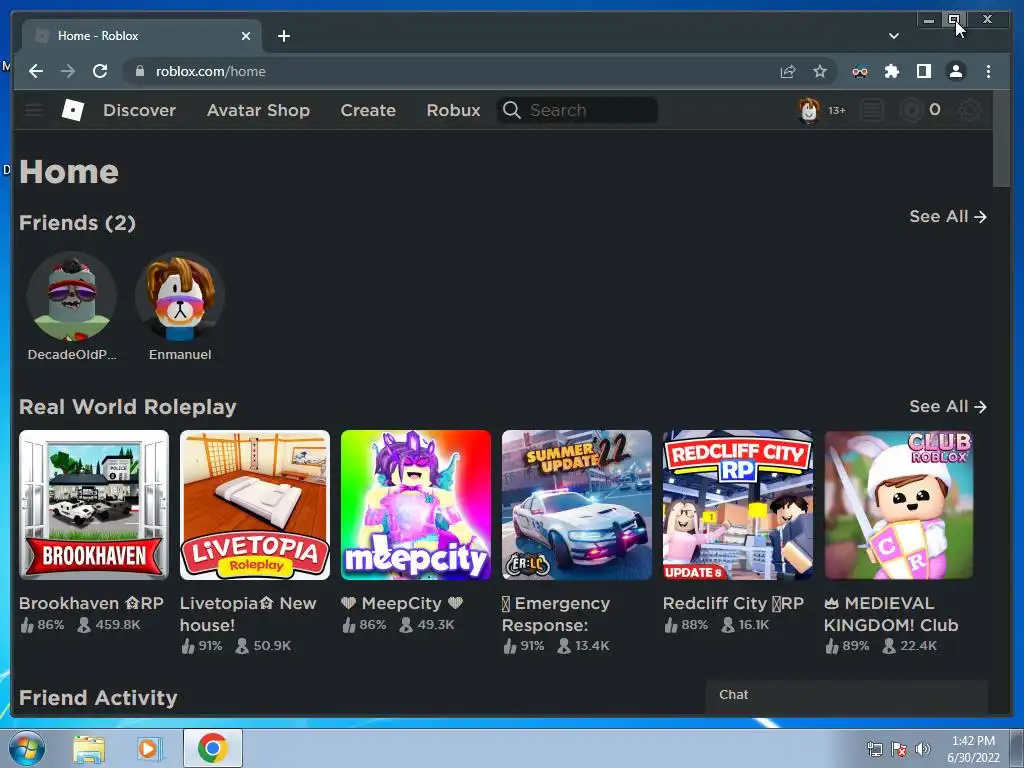Open the Chrome three-dot menu

pos(988,71)
